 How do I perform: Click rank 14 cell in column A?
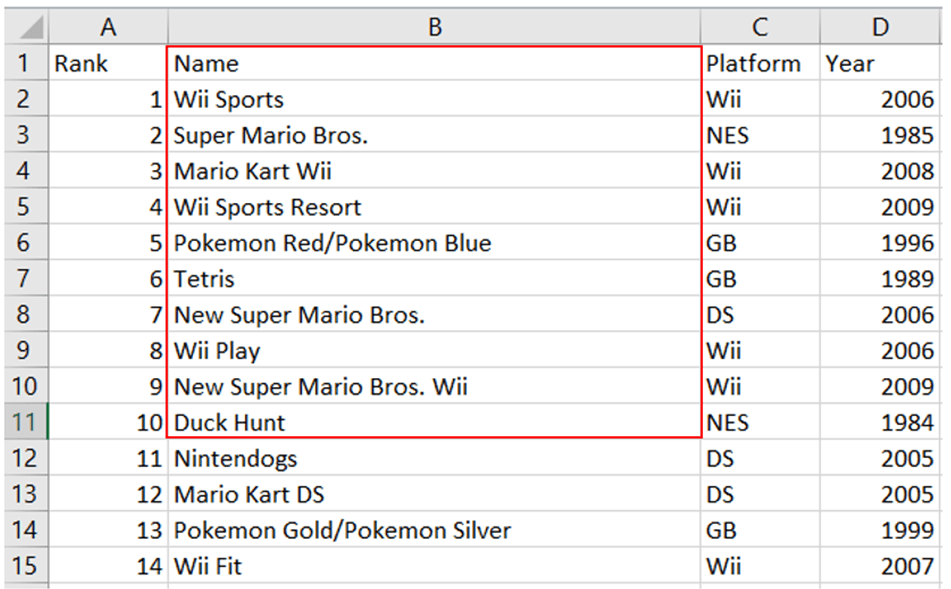tap(108, 566)
